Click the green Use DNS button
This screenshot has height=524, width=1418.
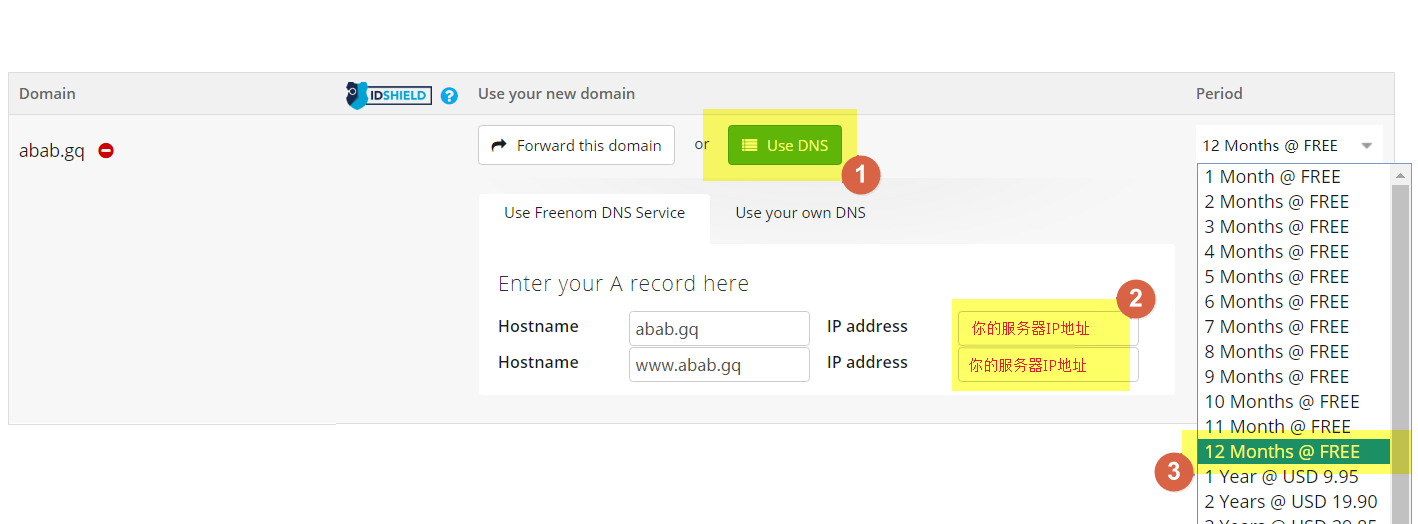pos(785,145)
